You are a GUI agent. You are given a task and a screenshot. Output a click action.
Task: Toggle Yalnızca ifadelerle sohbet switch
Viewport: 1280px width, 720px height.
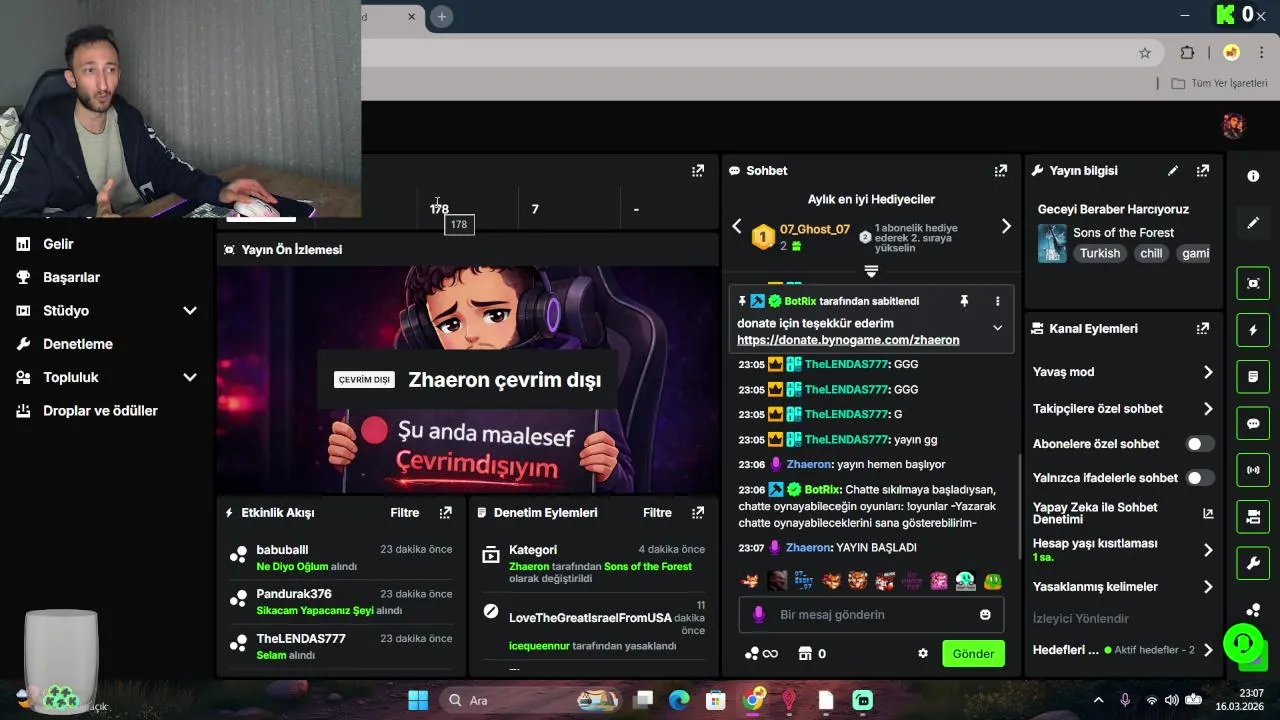pyautogui.click(x=1199, y=478)
